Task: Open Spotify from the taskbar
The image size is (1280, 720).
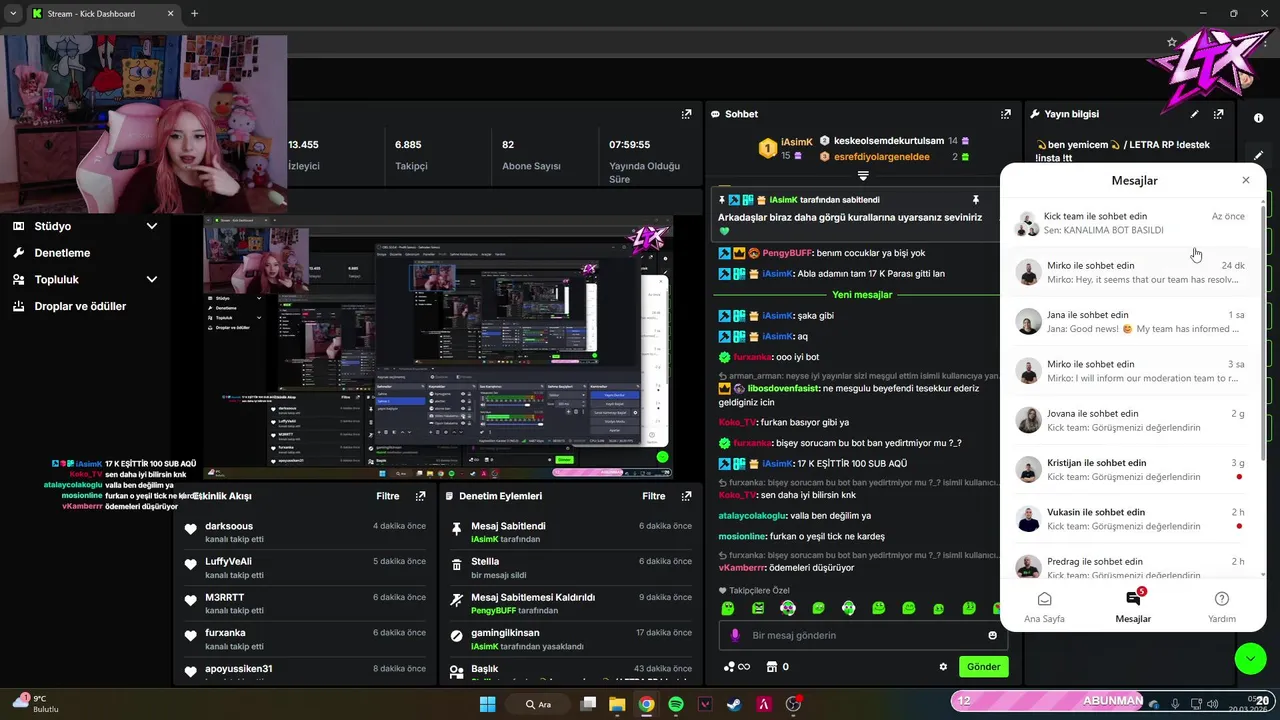Action: tap(676, 704)
